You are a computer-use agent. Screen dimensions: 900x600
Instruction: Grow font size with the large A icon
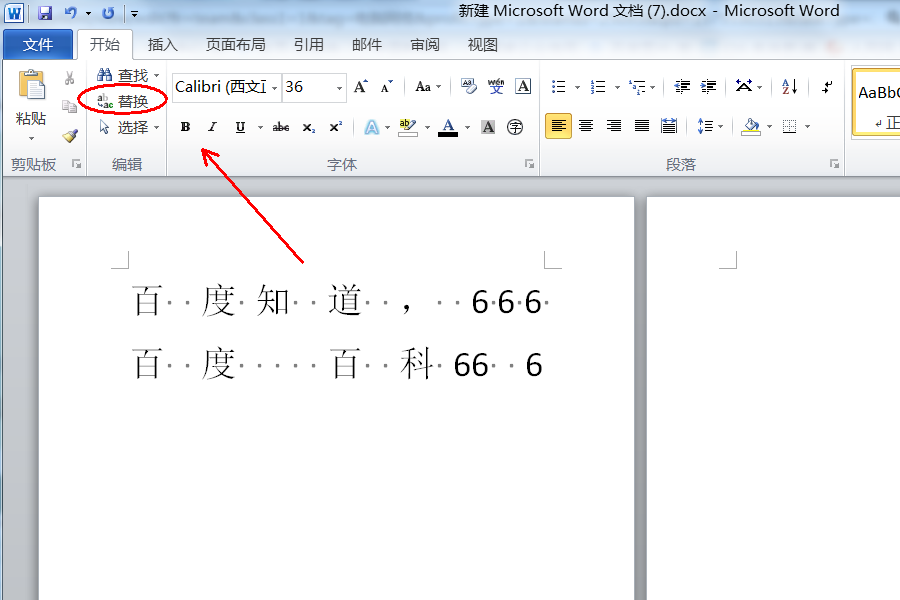tap(360, 87)
